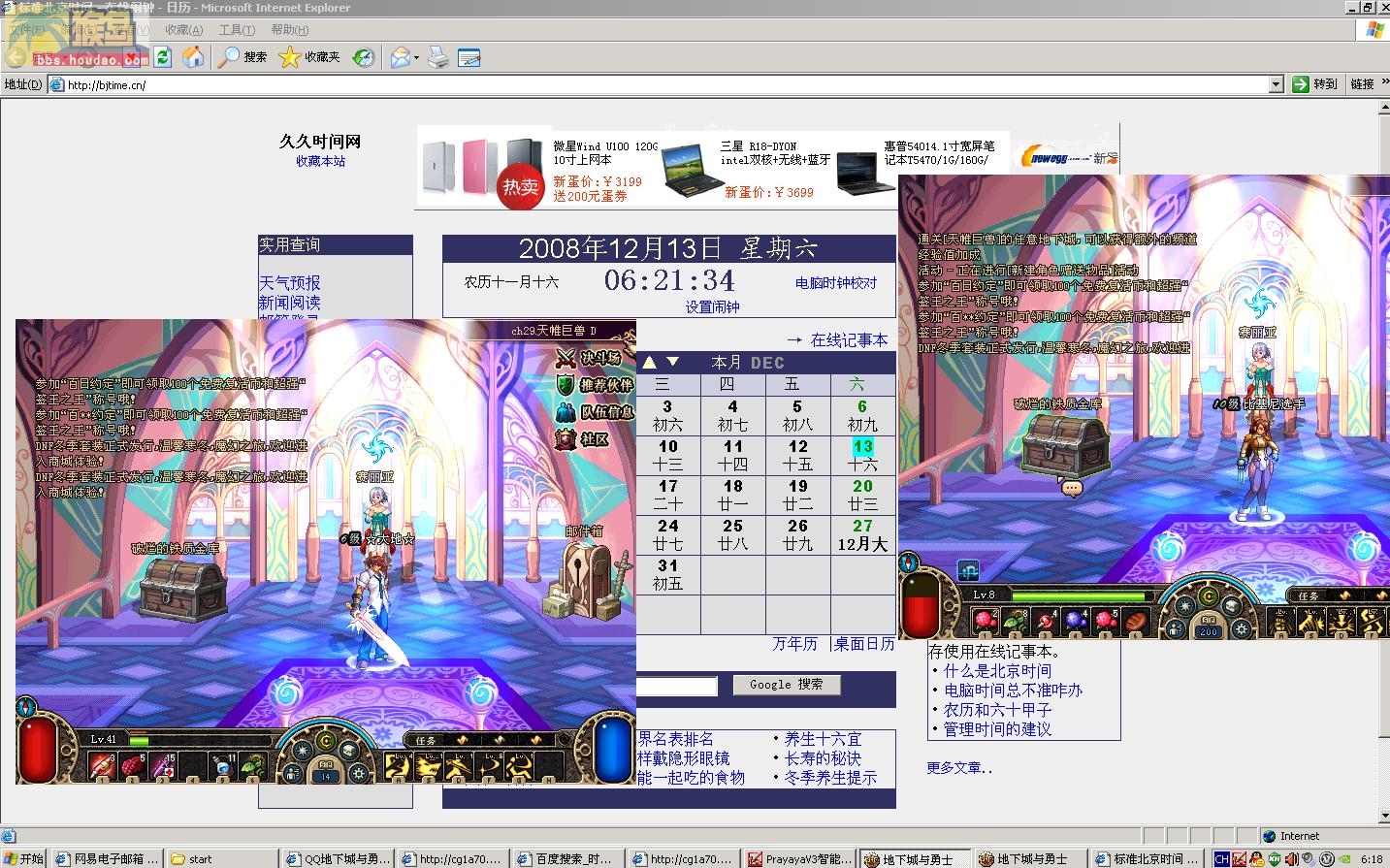Screen dimensions: 1390x868
Task: Open the 电脑时间总不准咋办 link
Action: (1013, 691)
